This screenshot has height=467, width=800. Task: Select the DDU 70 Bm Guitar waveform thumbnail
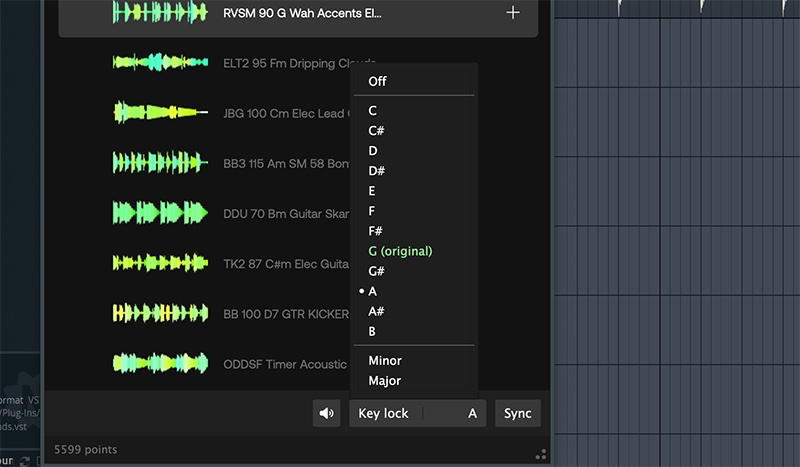(x=160, y=212)
